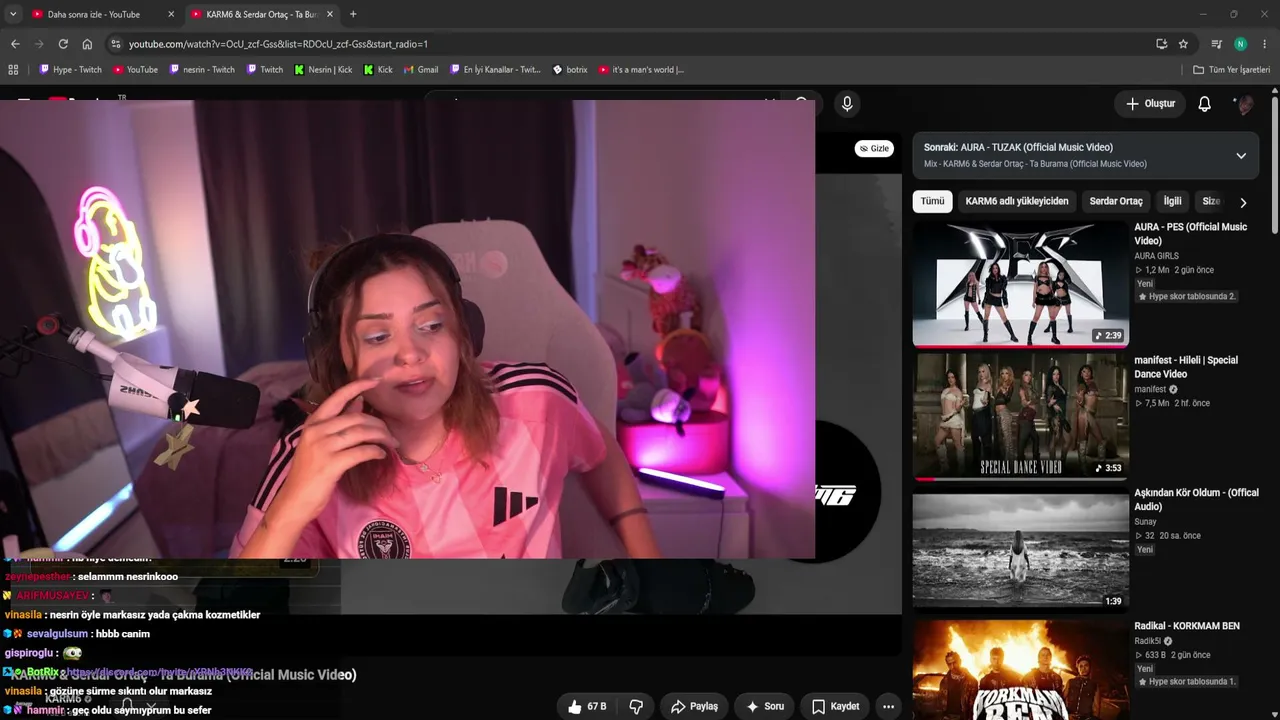The image size is (1280, 720).
Task: Open 'Aşkından Kör Oldum - (Official Audio)' title
Action: (x=1196, y=500)
